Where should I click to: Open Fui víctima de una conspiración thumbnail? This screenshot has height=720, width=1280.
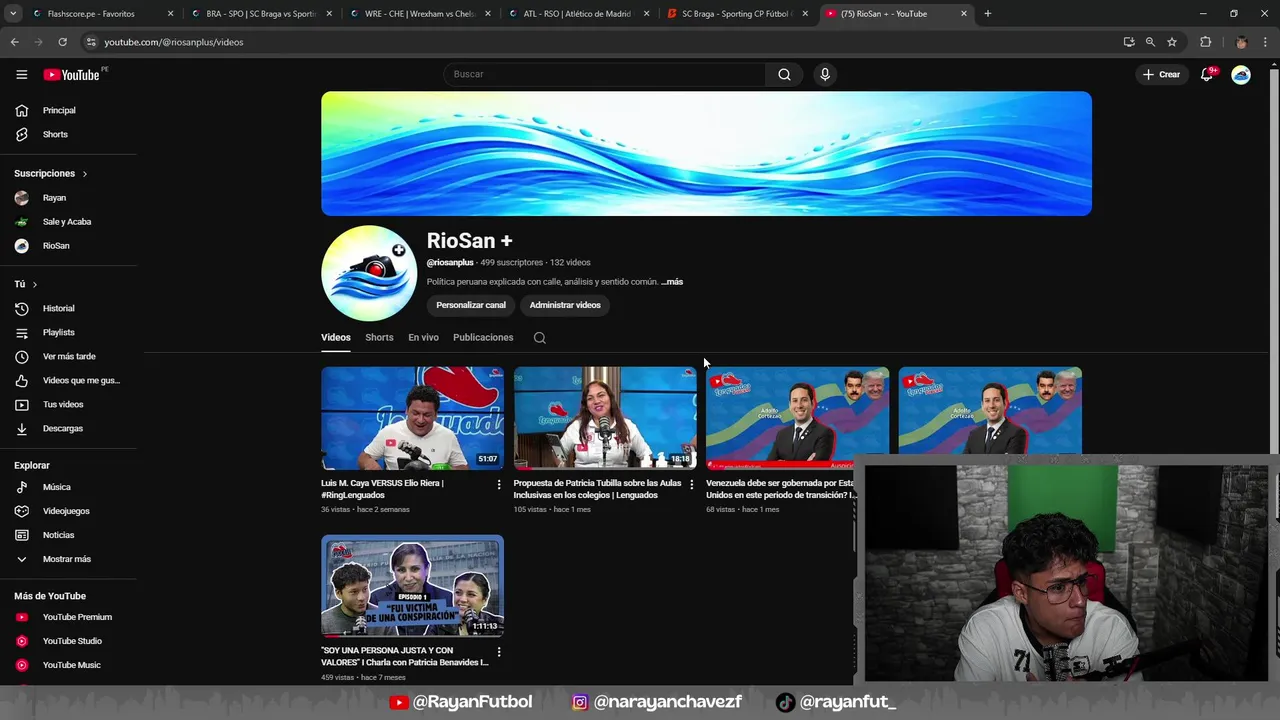[412, 586]
